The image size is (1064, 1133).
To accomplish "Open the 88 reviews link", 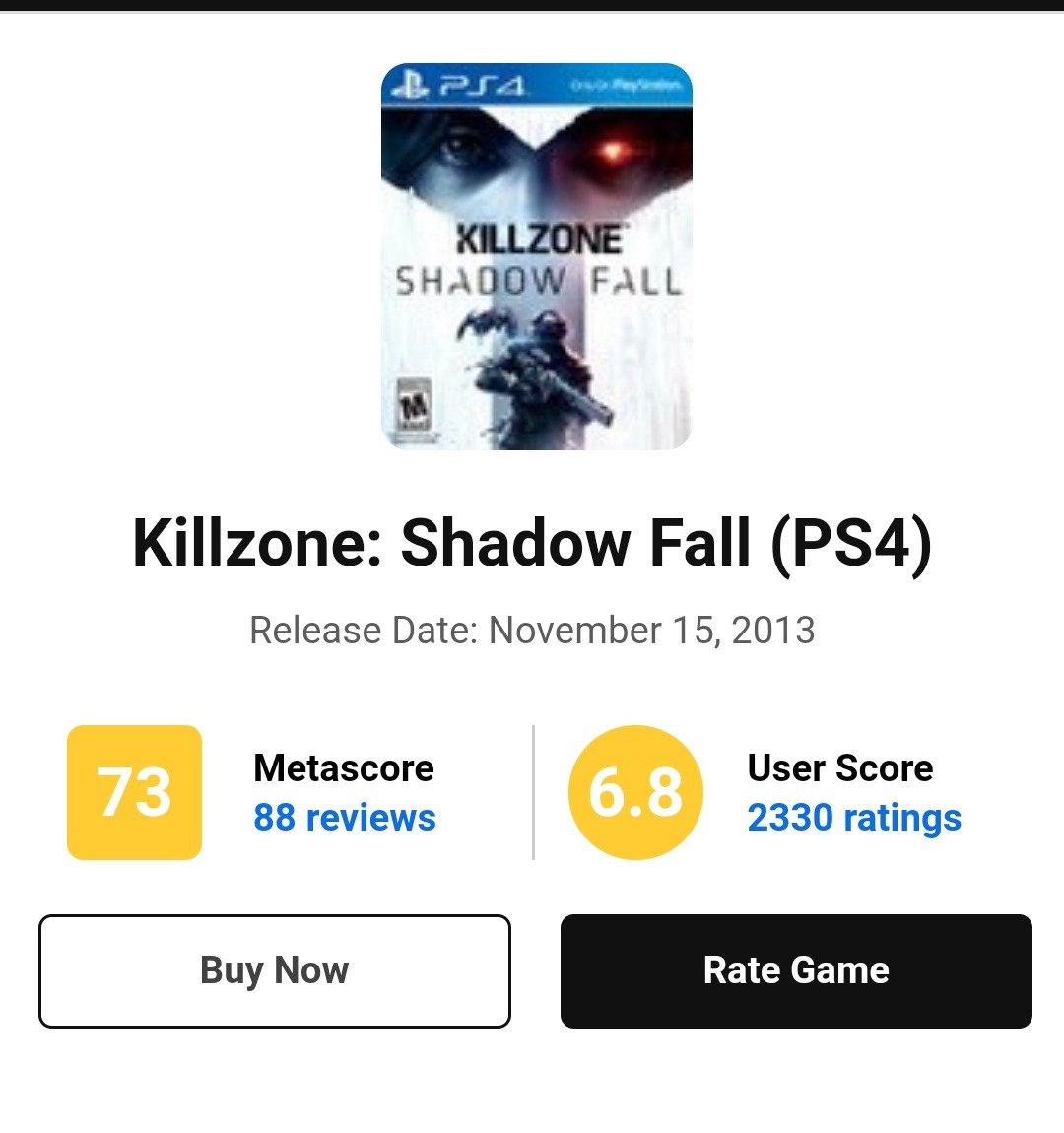I will (344, 818).
